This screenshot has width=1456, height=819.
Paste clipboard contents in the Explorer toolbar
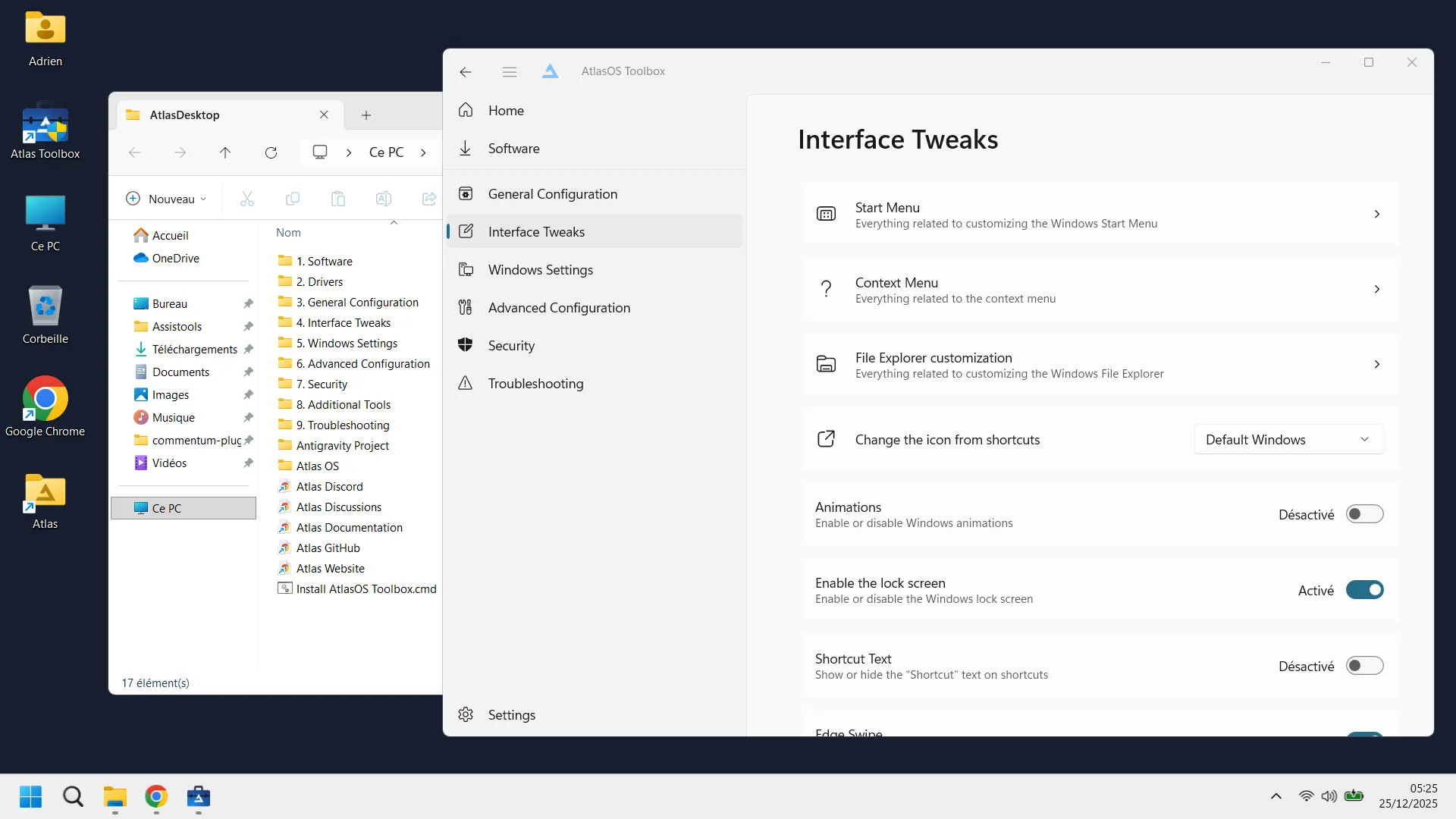click(x=338, y=199)
